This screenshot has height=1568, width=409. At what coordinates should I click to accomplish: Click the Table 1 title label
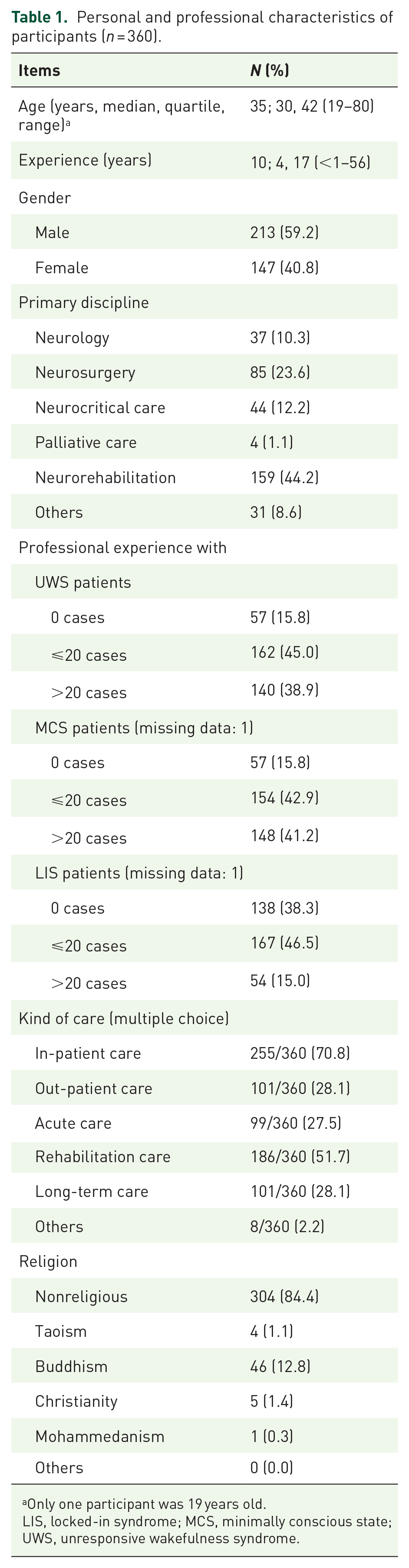[40, 17]
